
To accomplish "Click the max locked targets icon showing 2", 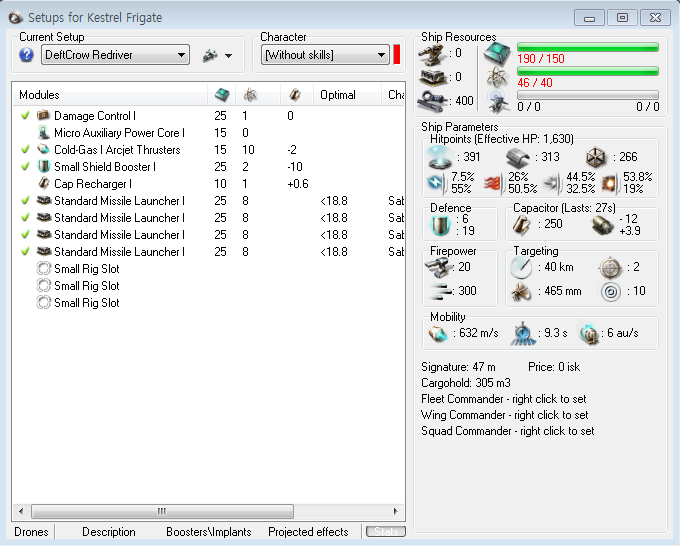I will [x=610, y=268].
